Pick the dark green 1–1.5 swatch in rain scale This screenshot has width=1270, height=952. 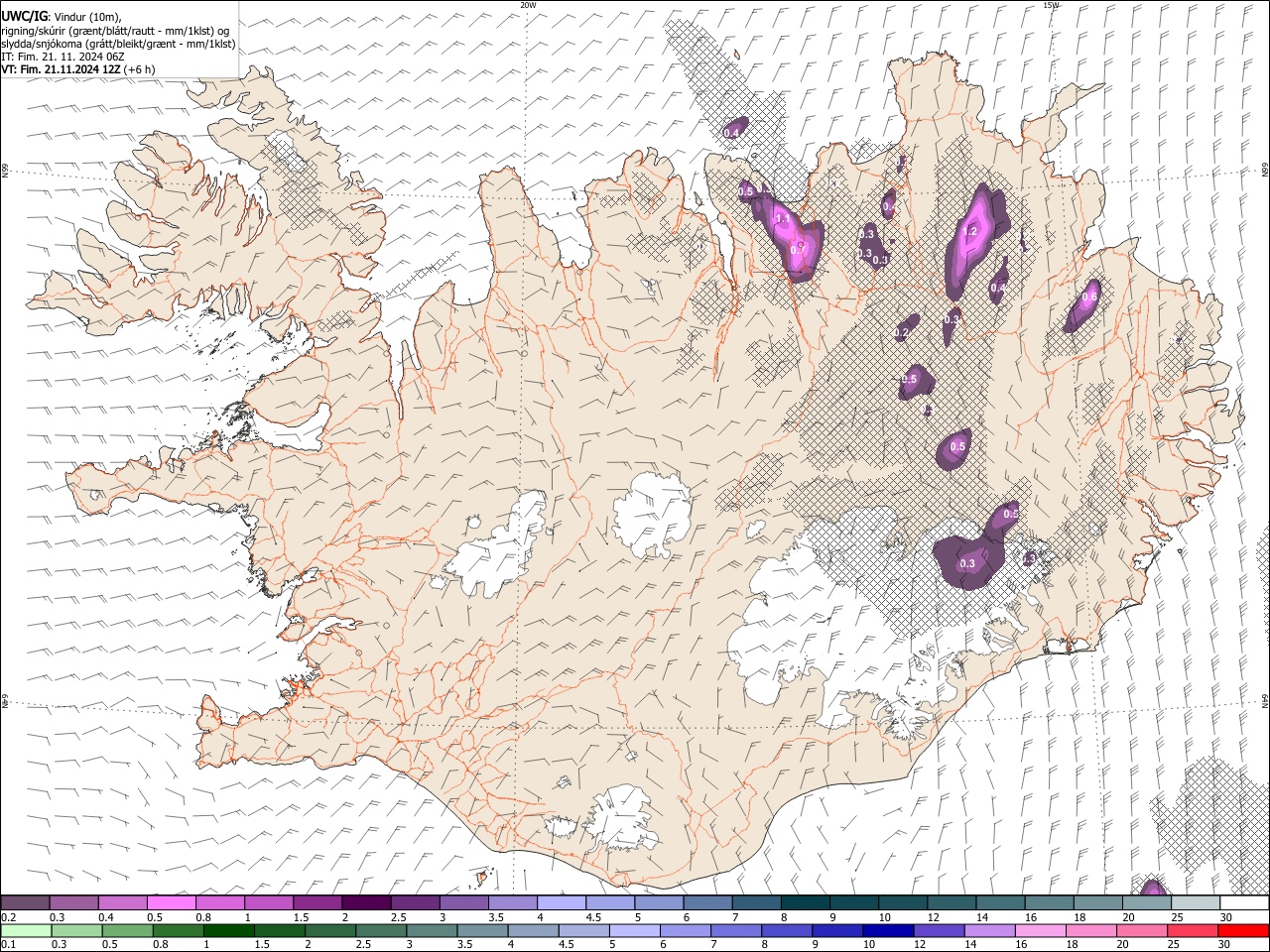click(x=229, y=930)
